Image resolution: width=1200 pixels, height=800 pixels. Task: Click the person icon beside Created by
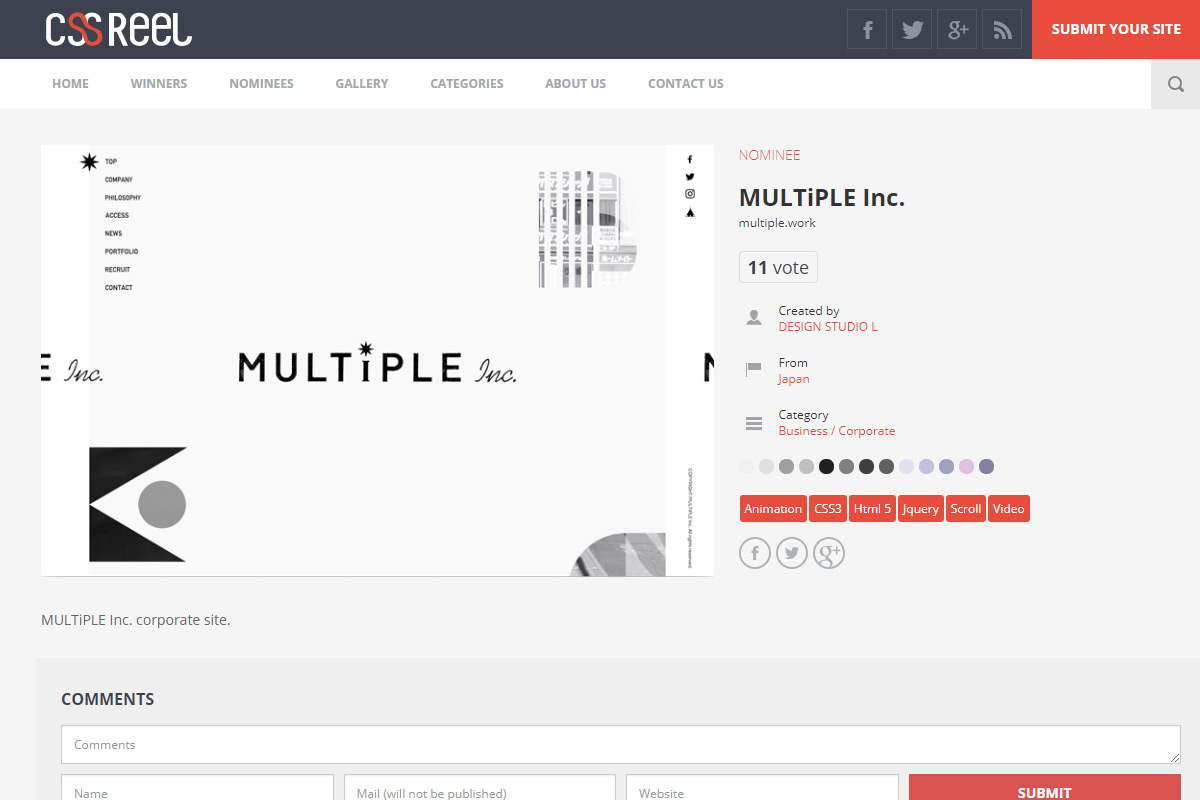coord(754,318)
